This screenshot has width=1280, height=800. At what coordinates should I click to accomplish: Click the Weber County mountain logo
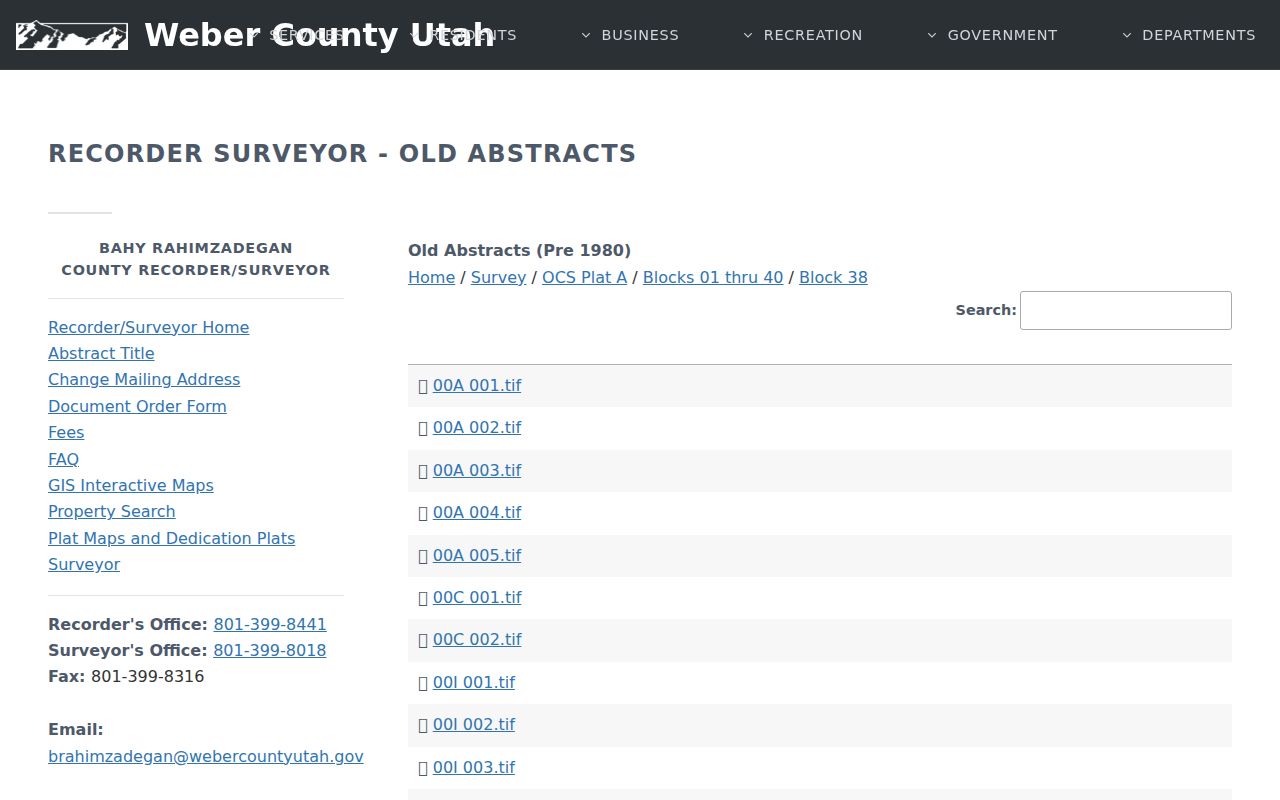(72, 35)
